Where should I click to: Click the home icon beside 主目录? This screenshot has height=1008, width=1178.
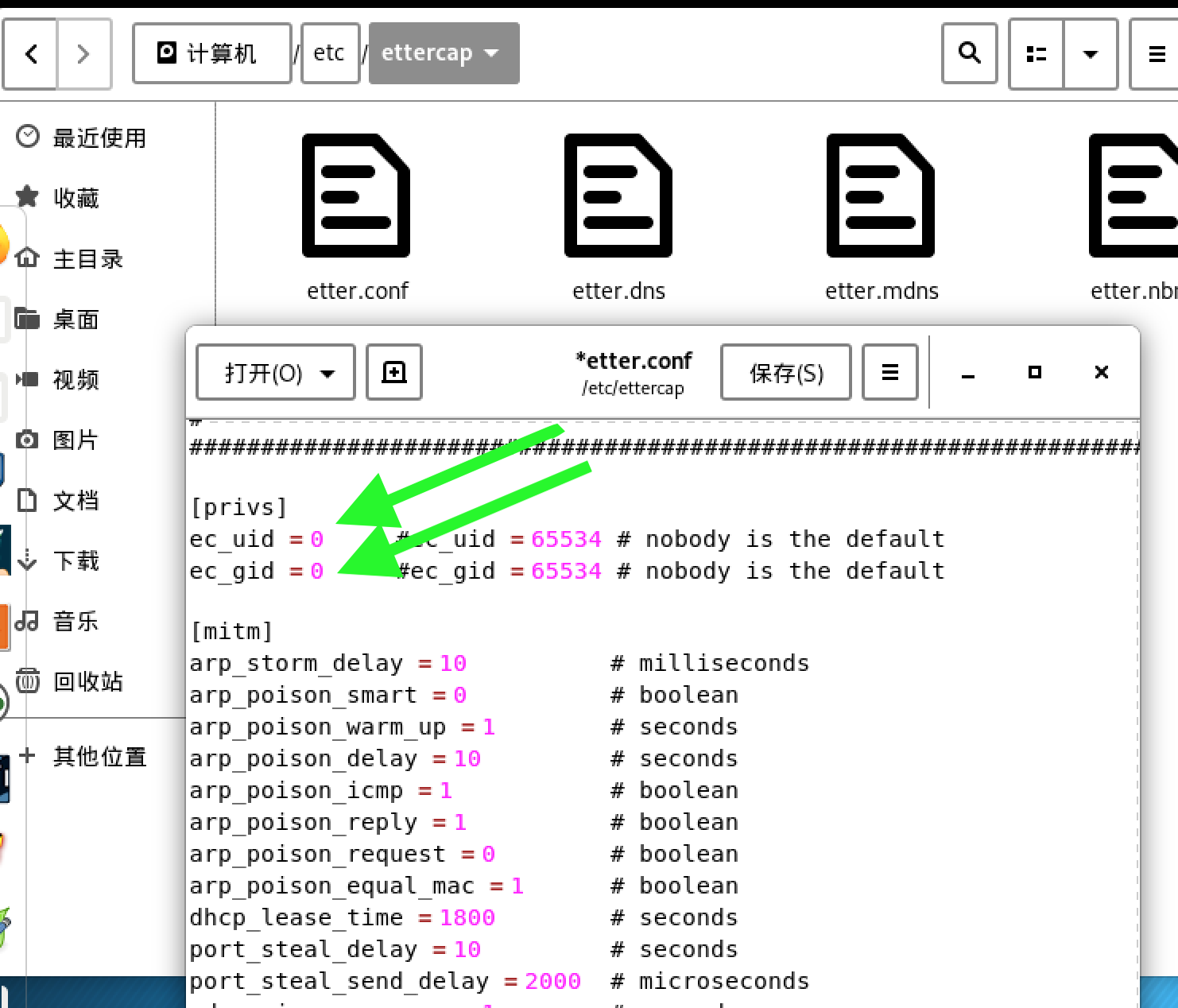[27, 258]
